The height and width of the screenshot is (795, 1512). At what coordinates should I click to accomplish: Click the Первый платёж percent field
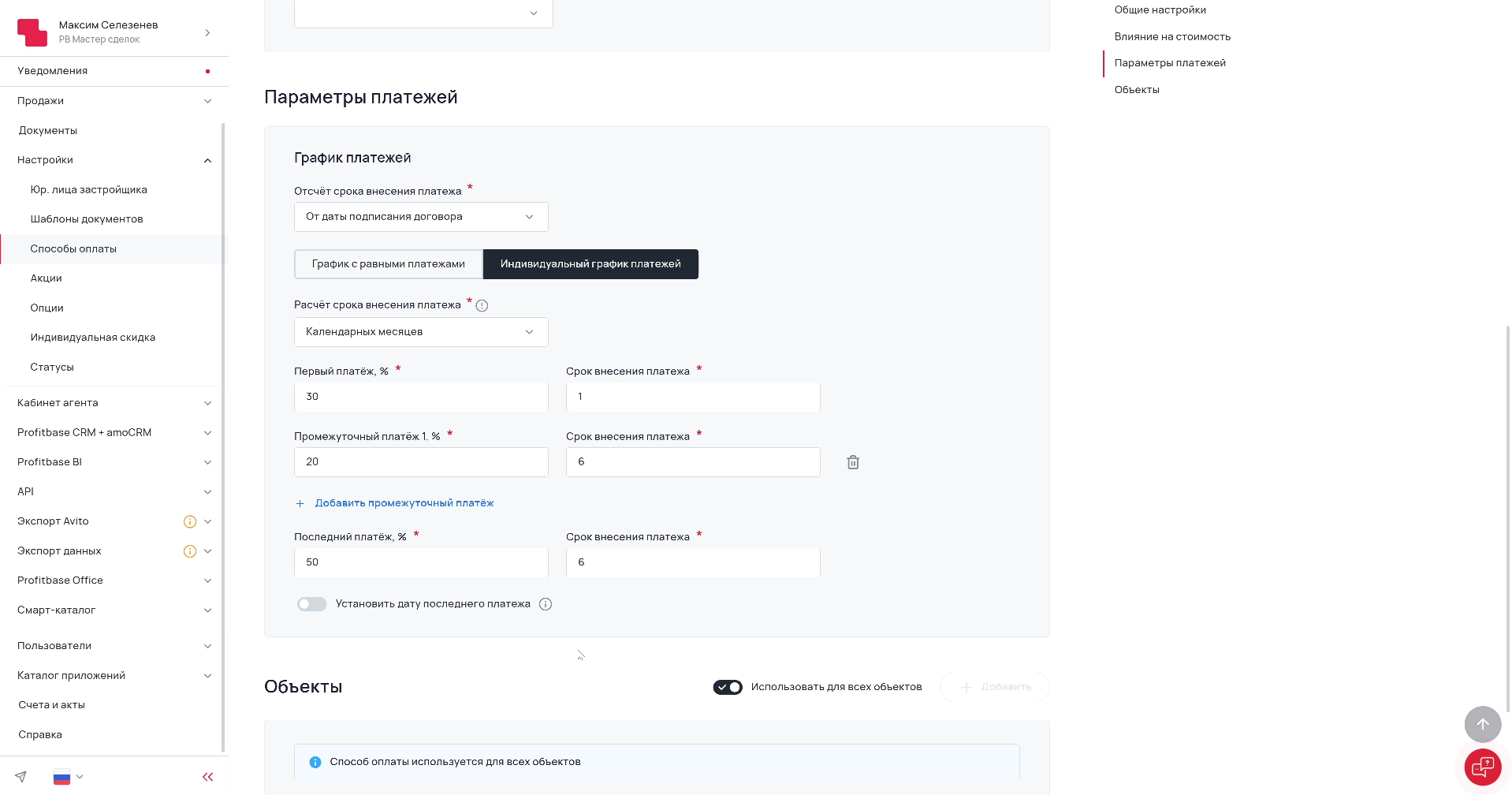(421, 397)
